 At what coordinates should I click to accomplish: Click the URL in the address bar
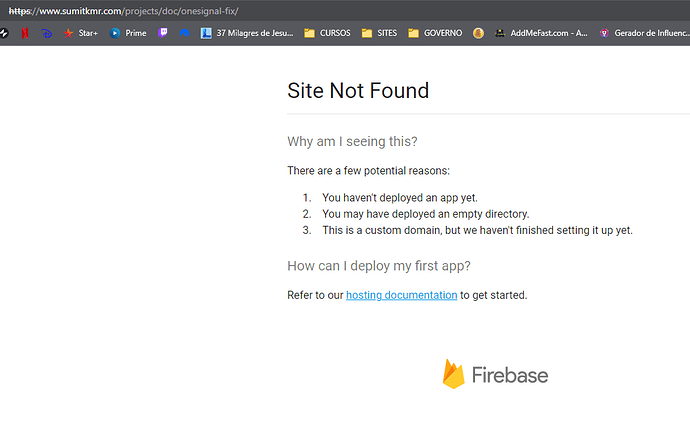[x=124, y=11]
